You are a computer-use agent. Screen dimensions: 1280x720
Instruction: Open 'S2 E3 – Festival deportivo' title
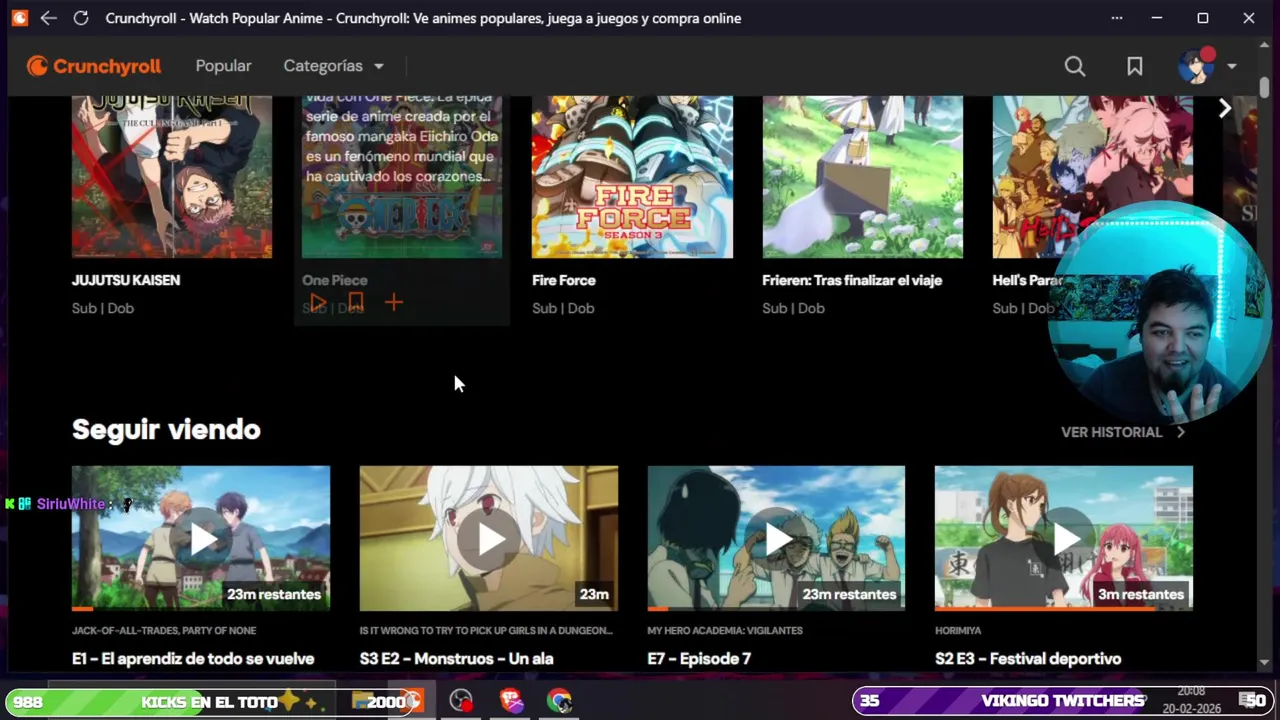(1028, 658)
